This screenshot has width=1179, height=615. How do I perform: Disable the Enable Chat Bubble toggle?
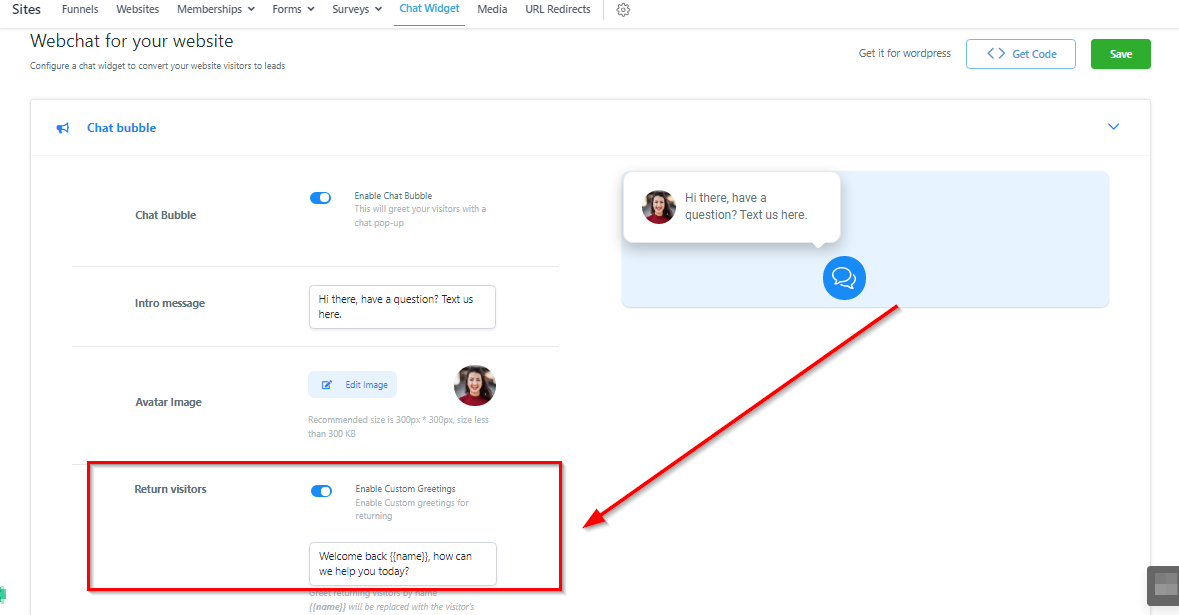coord(320,198)
